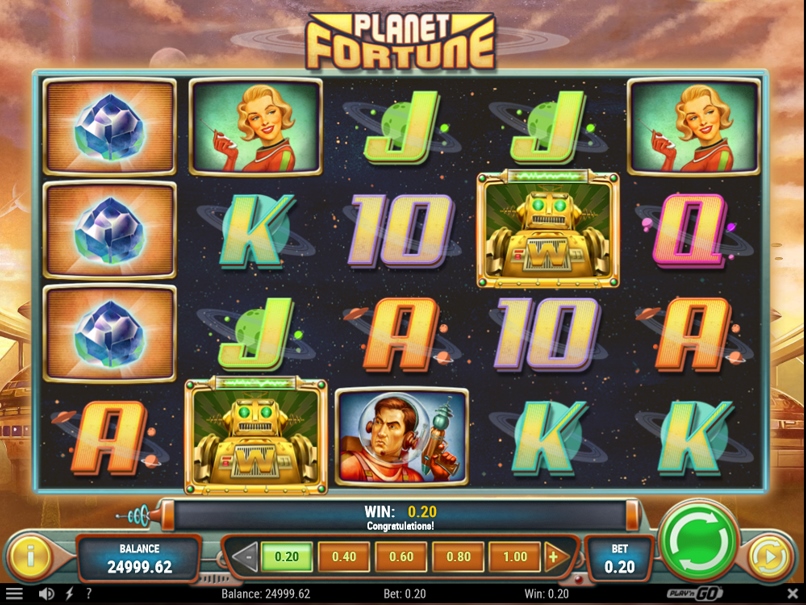Open paytable info button
This screenshot has height=605, width=806.
30,556
